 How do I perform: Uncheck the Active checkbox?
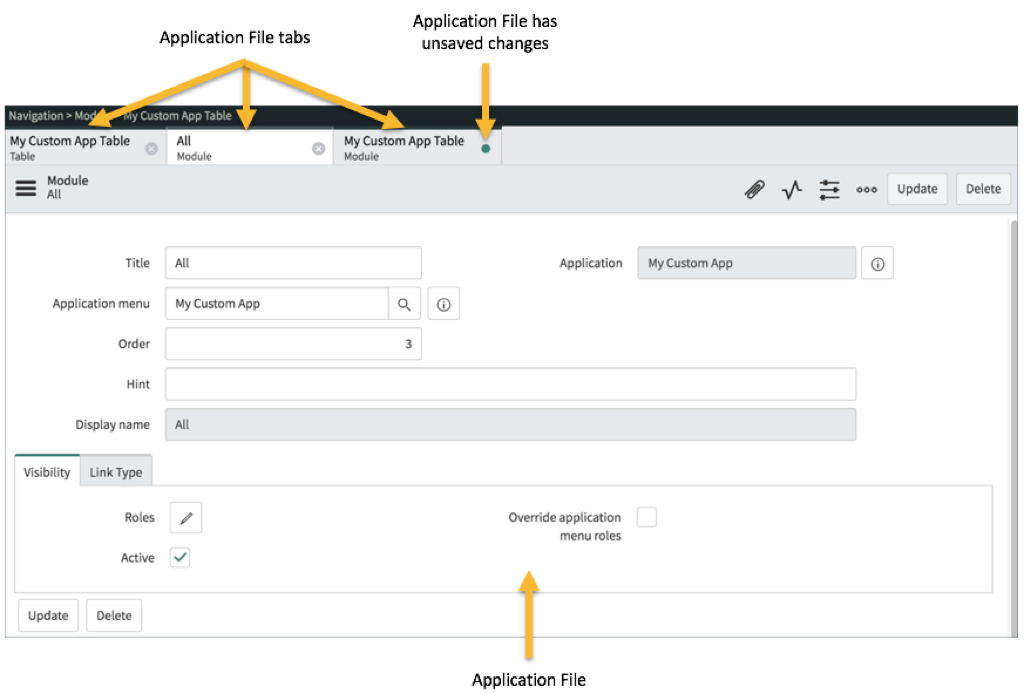coord(180,557)
